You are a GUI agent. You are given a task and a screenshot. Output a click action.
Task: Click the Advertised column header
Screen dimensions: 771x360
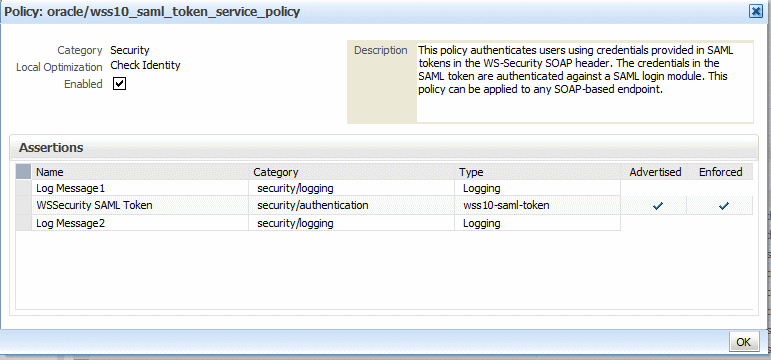[655, 172]
